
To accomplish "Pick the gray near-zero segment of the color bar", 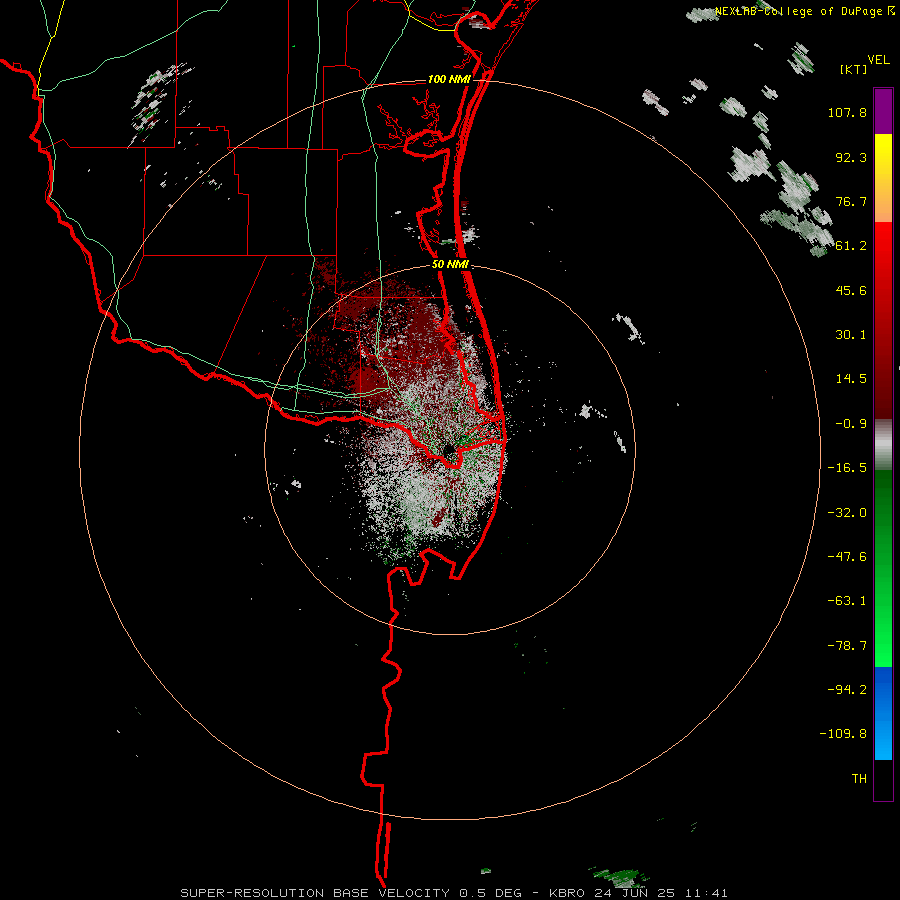I will pos(883,445).
